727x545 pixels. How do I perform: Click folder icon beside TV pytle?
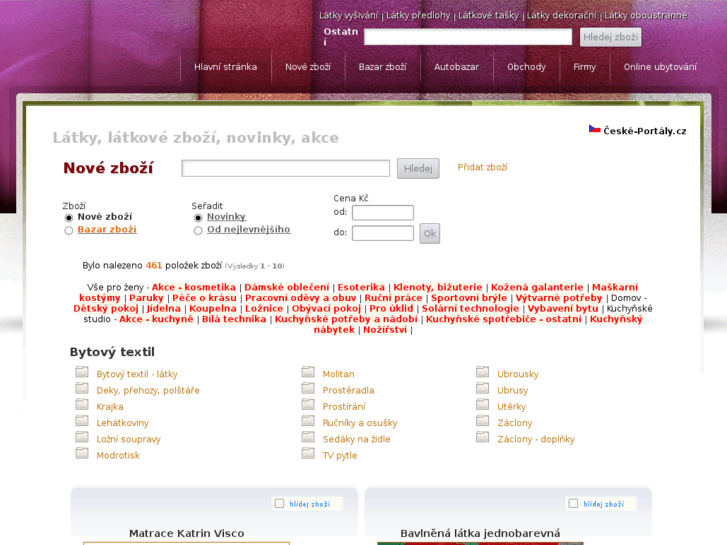click(x=308, y=453)
